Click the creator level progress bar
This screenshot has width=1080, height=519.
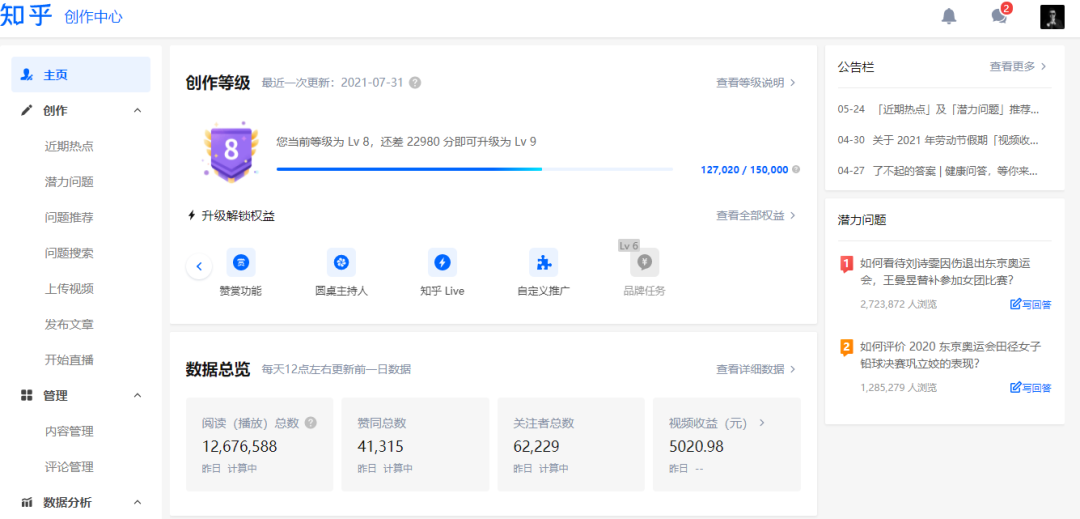pos(475,170)
